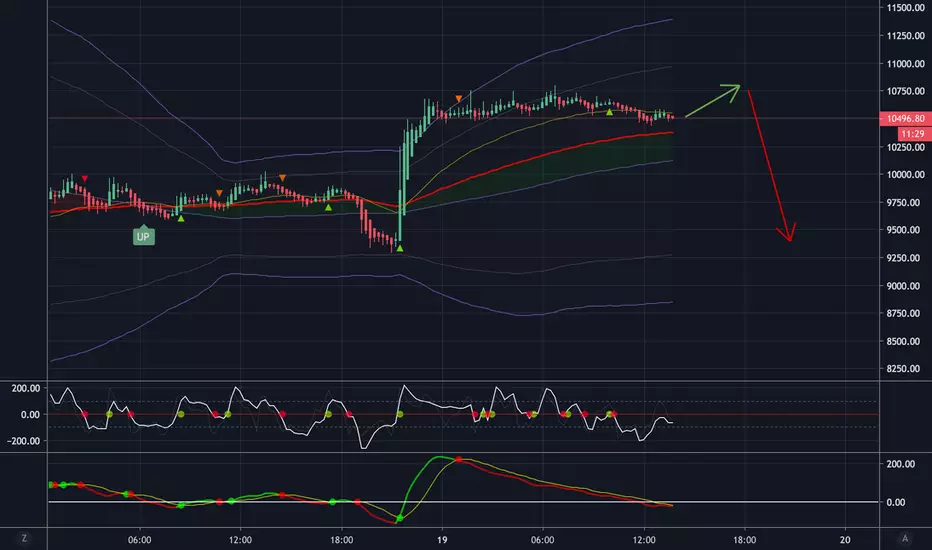Click the red down-triangle signal marker
932x550 pixels.
(85, 178)
